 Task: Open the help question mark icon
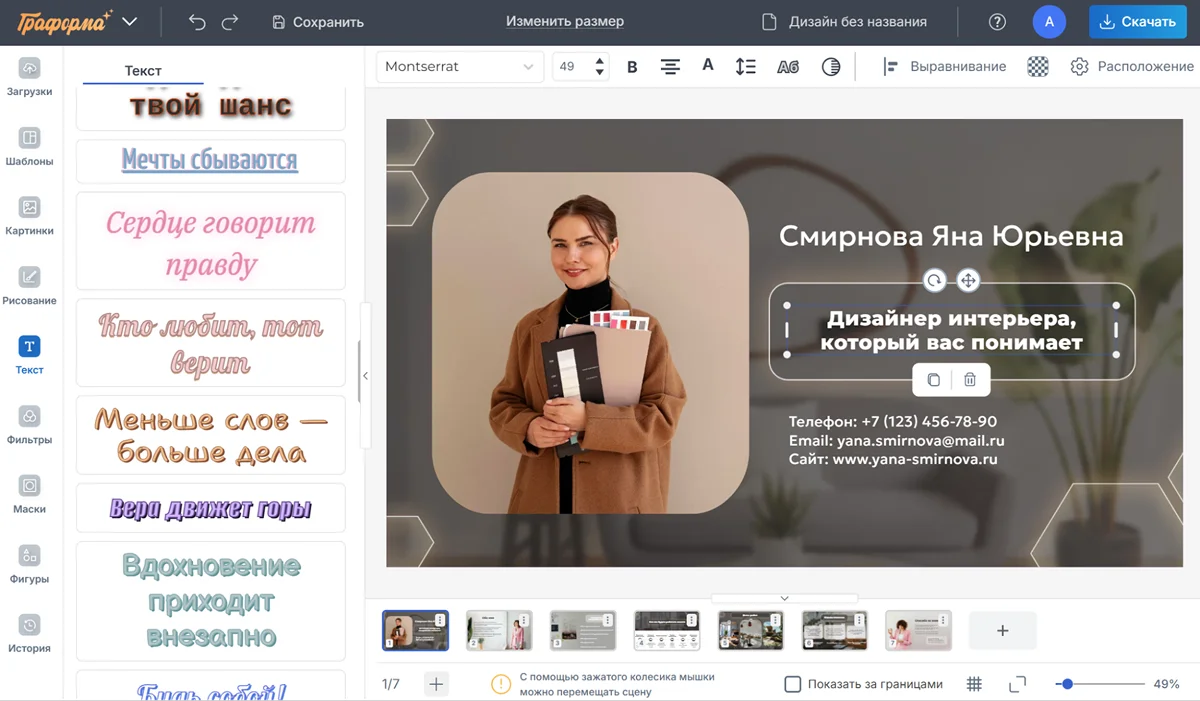click(x=997, y=22)
